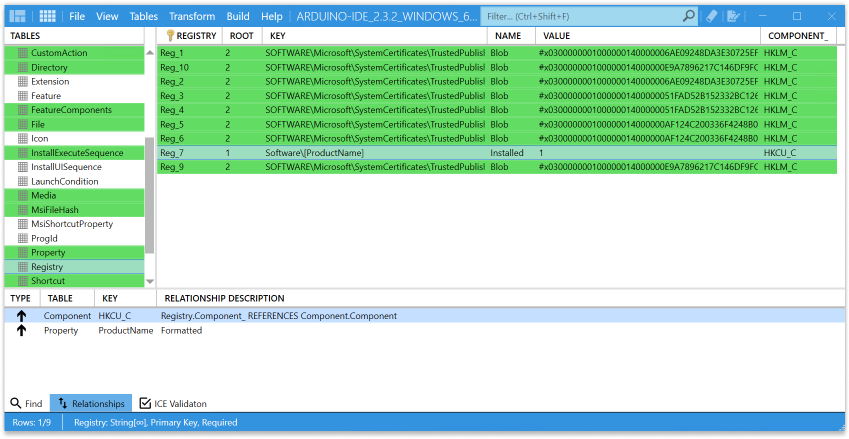Click the File table grid icon
Image resolution: width=849 pixels, height=439 pixels.
tap(22, 125)
